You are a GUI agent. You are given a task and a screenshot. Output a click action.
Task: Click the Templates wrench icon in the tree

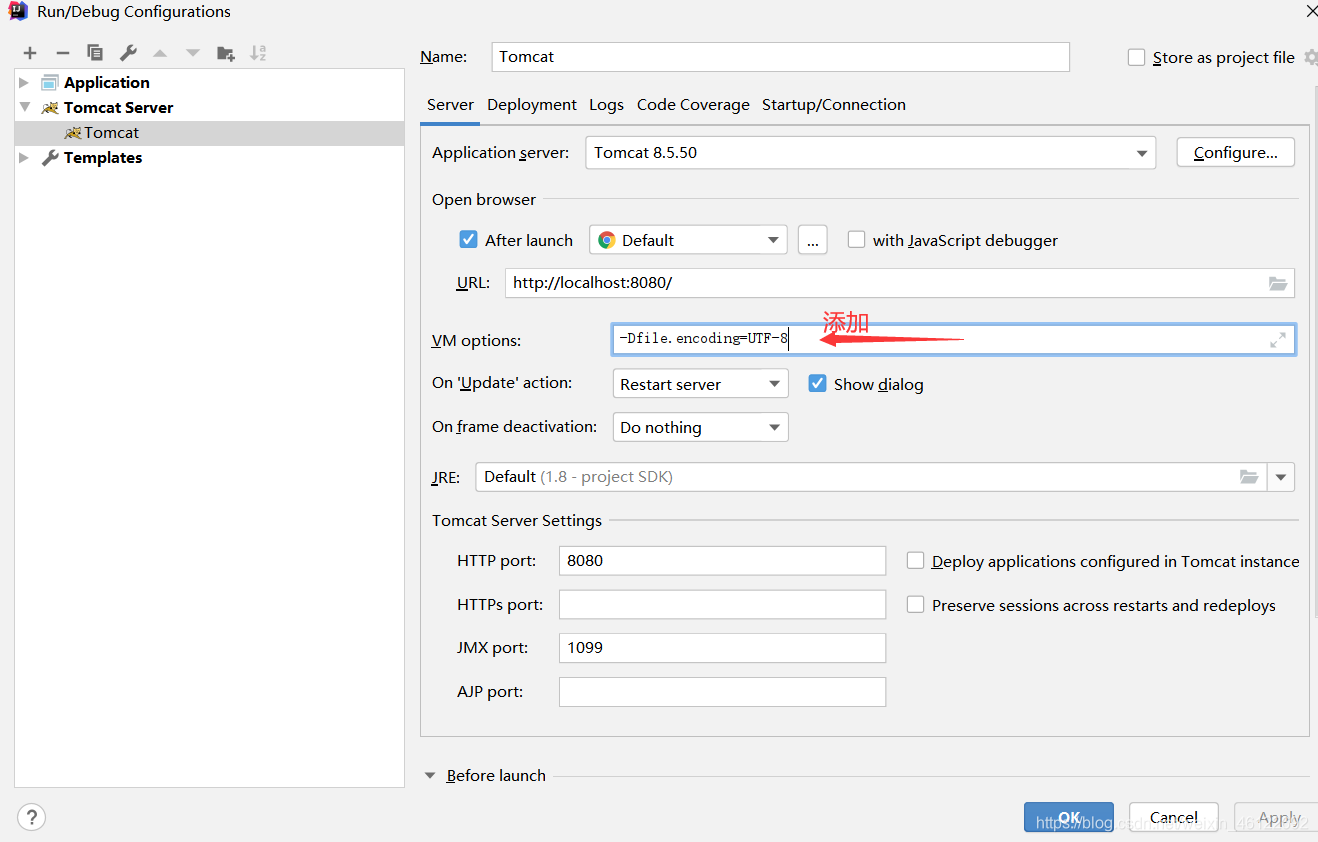[50, 158]
